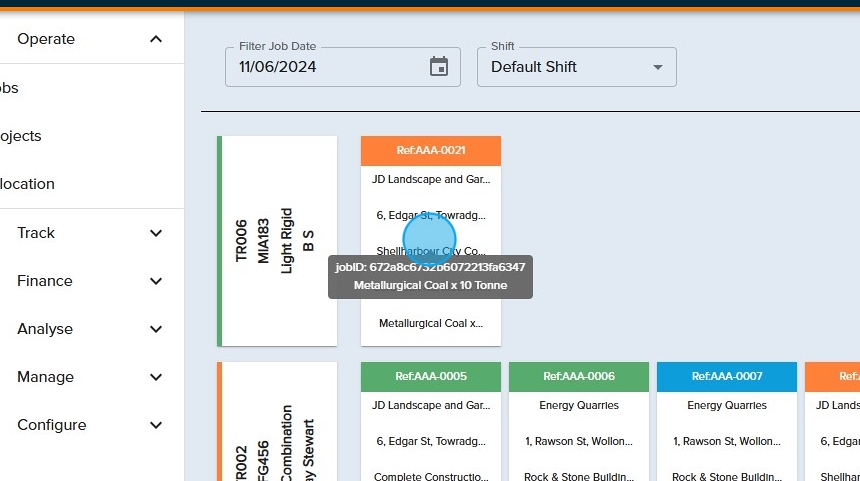
Task: Expand the Configure menu section
Action: 155,425
